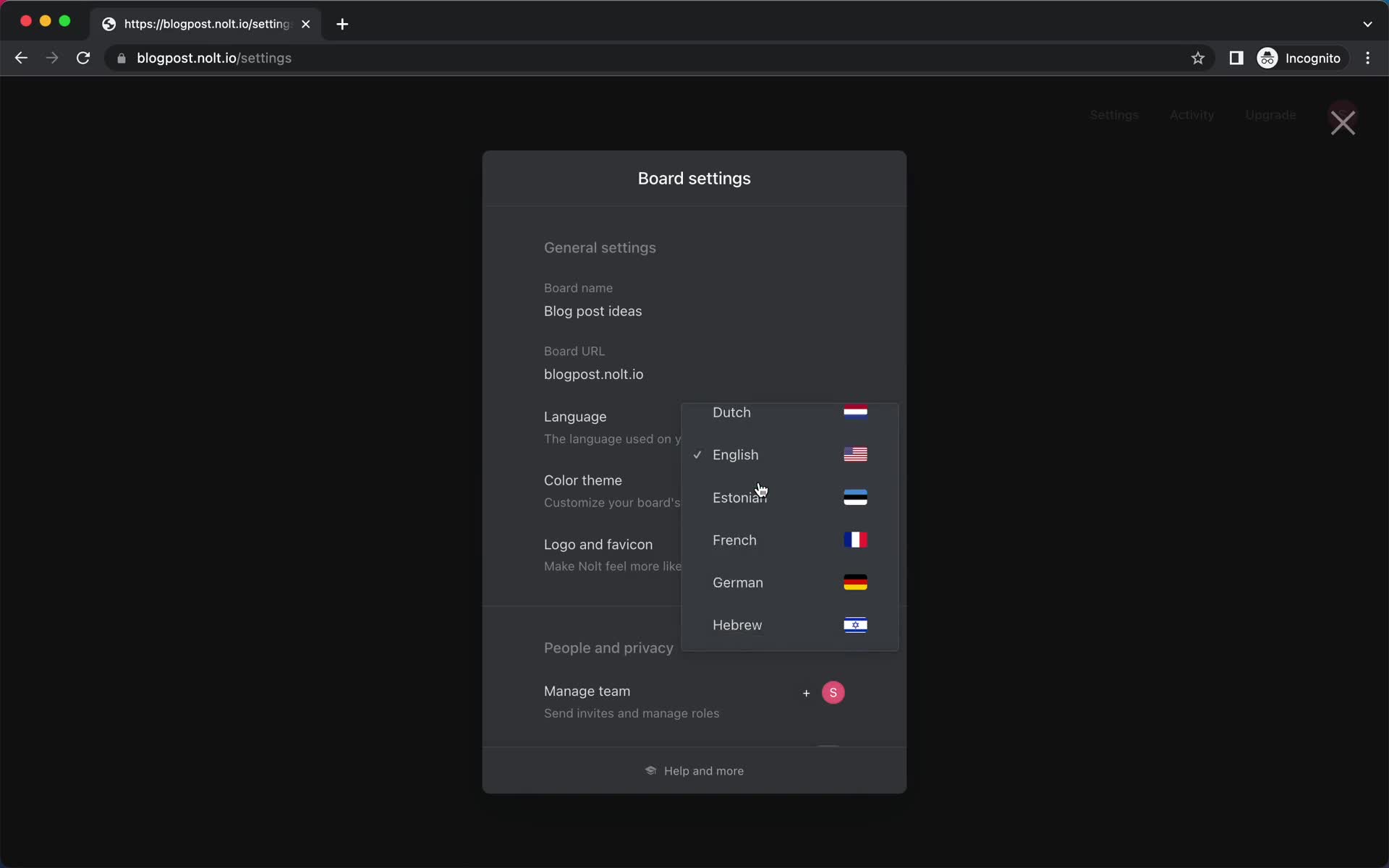Image resolution: width=1389 pixels, height=868 pixels.
Task: Switch to the Upgrade tab
Action: click(x=1270, y=114)
